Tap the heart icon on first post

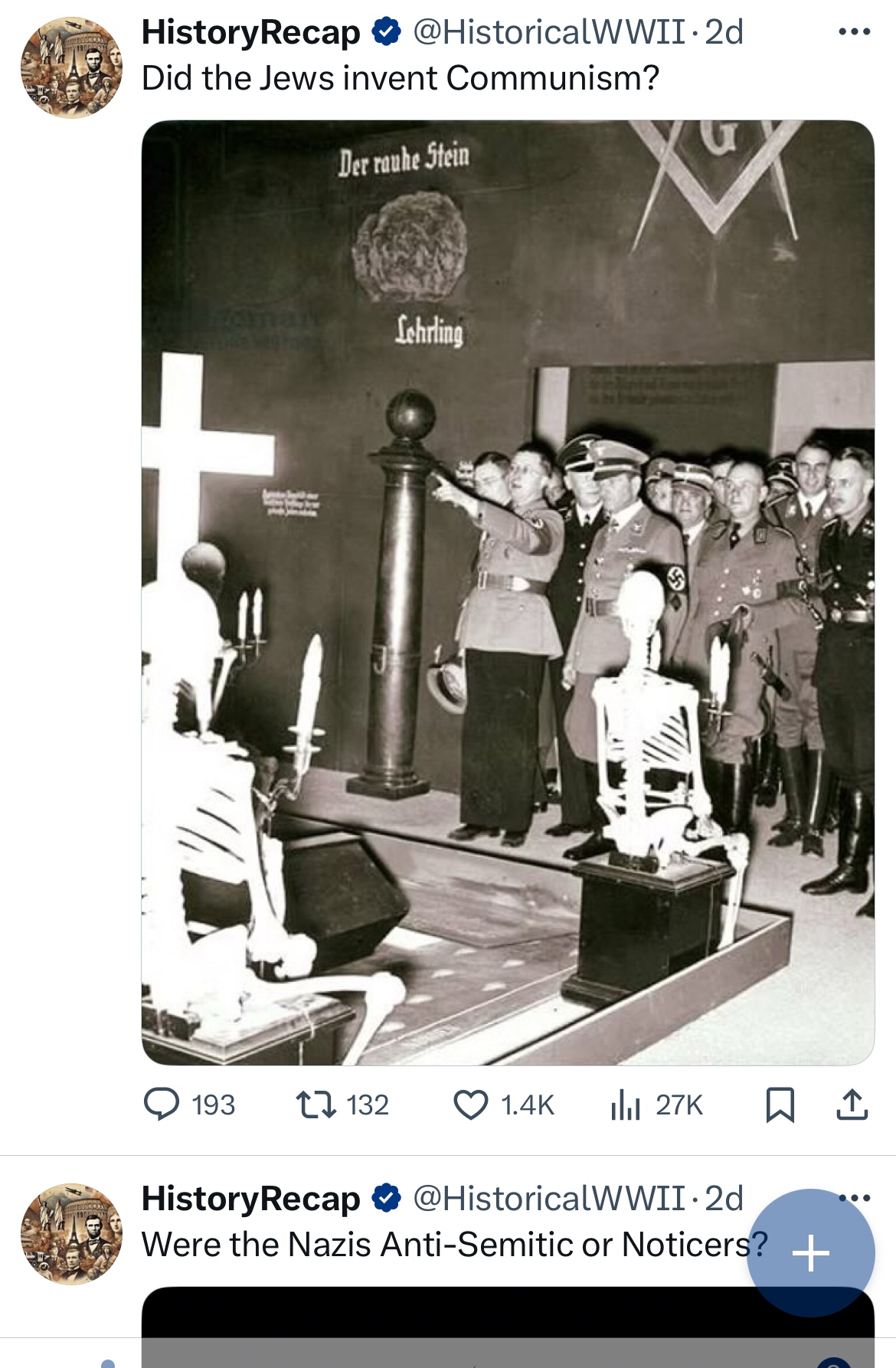(x=503, y=1105)
